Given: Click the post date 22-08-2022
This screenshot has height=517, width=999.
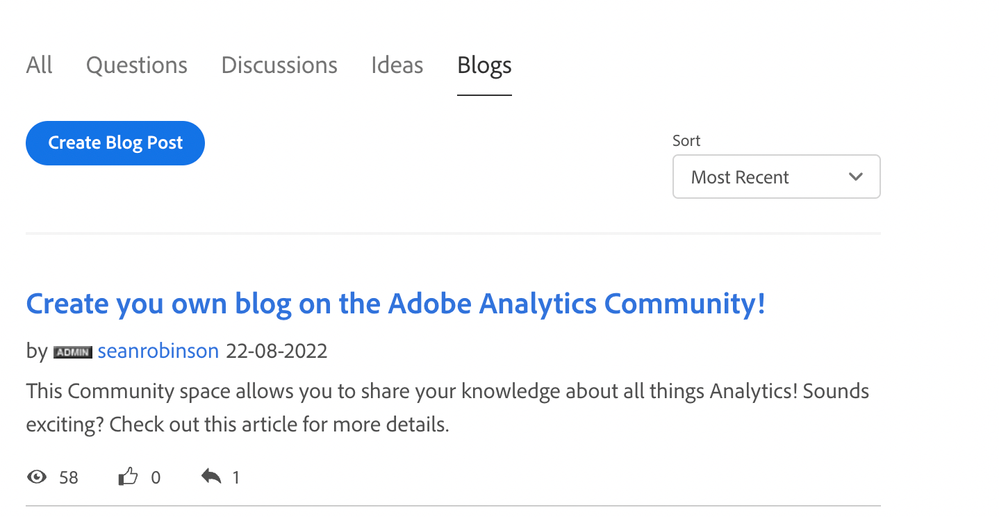Looking at the screenshot, I should pyautogui.click(x=277, y=351).
